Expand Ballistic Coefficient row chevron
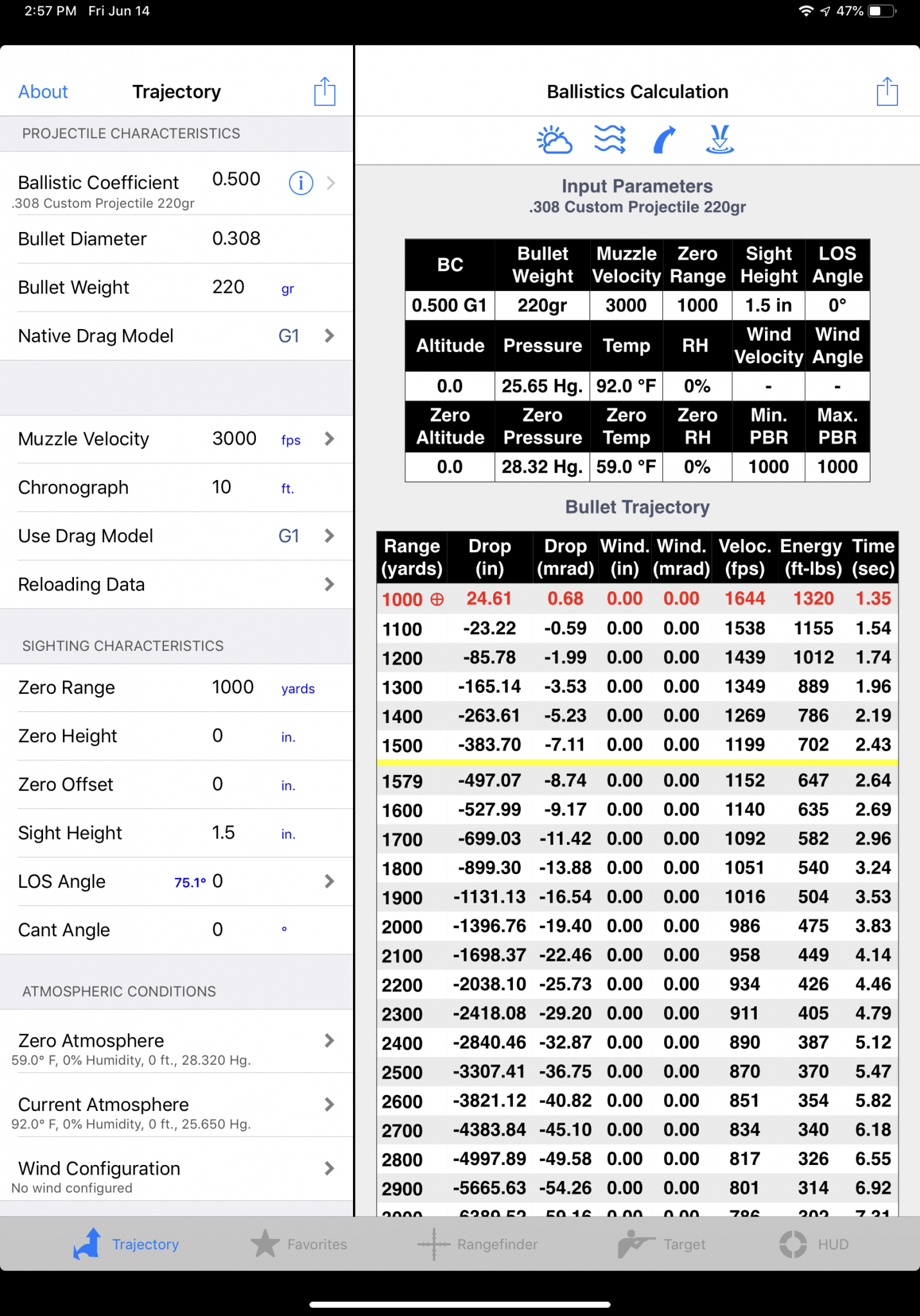This screenshot has width=920, height=1316. tap(330, 183)
